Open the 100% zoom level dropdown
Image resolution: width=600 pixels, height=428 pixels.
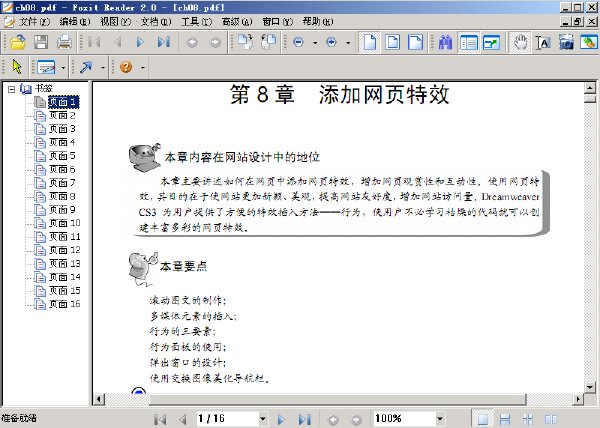440,419
